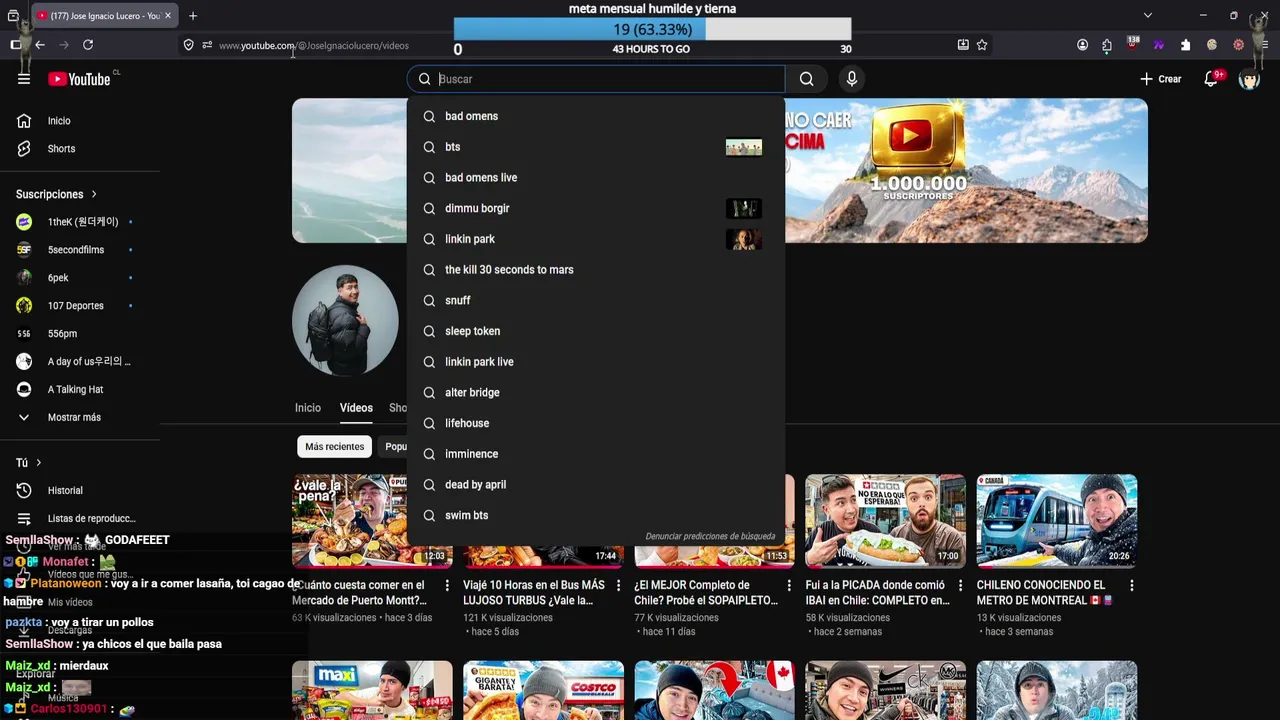The width and height of the screenshot is (1280, 720).
Task: Open options for Bus TURBUS video
Action: [x=618, y=585]
